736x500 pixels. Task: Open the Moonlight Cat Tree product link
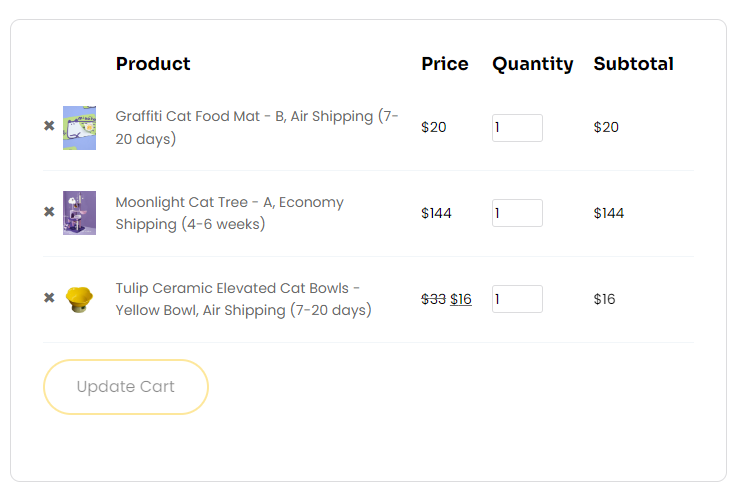(230, 213)
